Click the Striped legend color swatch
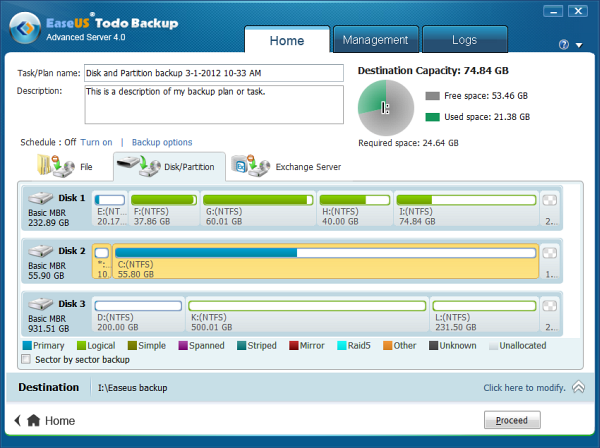This screenshot has height=448, width=600. pyautogui.click(x=241, y=346)
